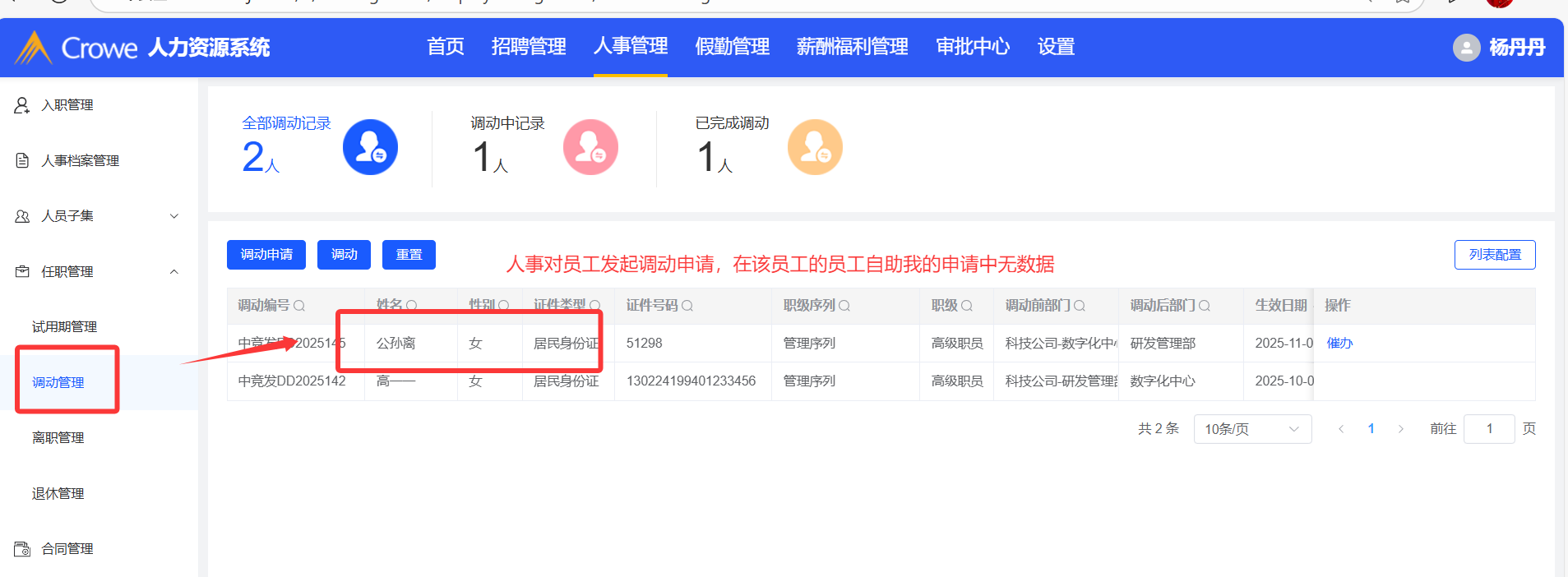The width and height of the screenshot is (1568, 577).
Task: Select 调动管理 sidebar item
Action: [58, 382]
